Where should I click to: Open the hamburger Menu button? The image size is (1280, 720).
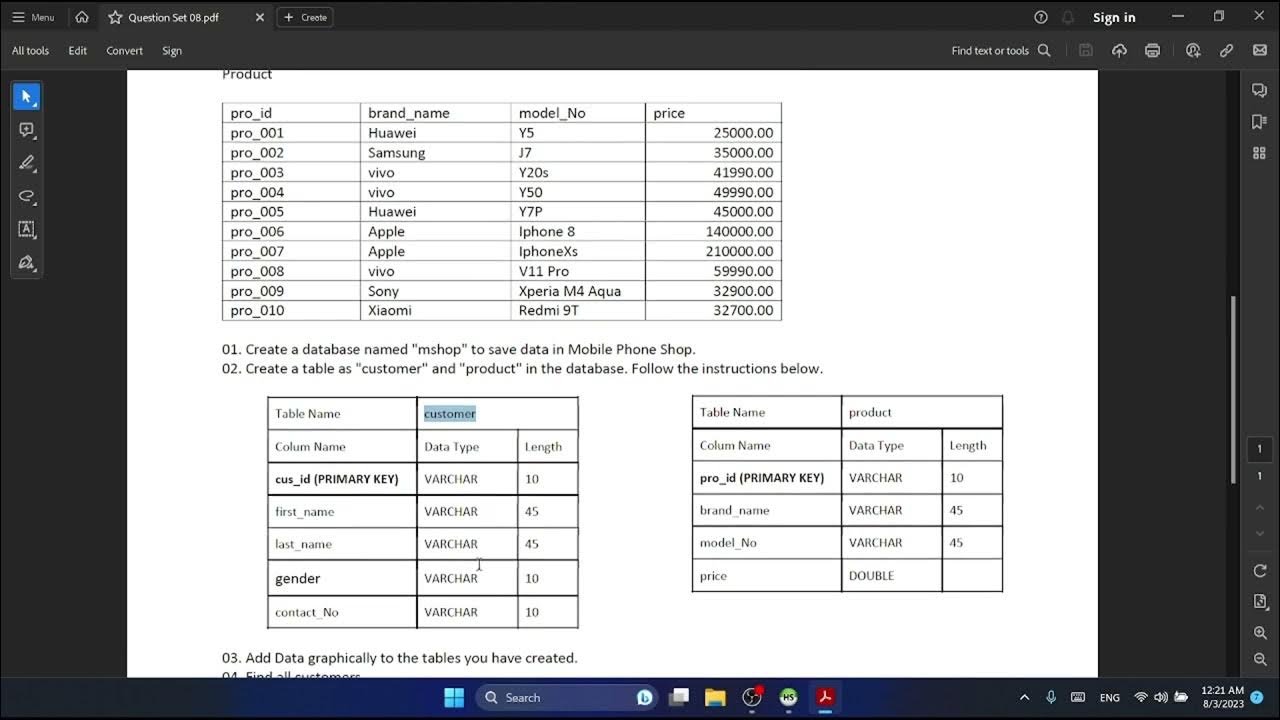tap(33, 17)
